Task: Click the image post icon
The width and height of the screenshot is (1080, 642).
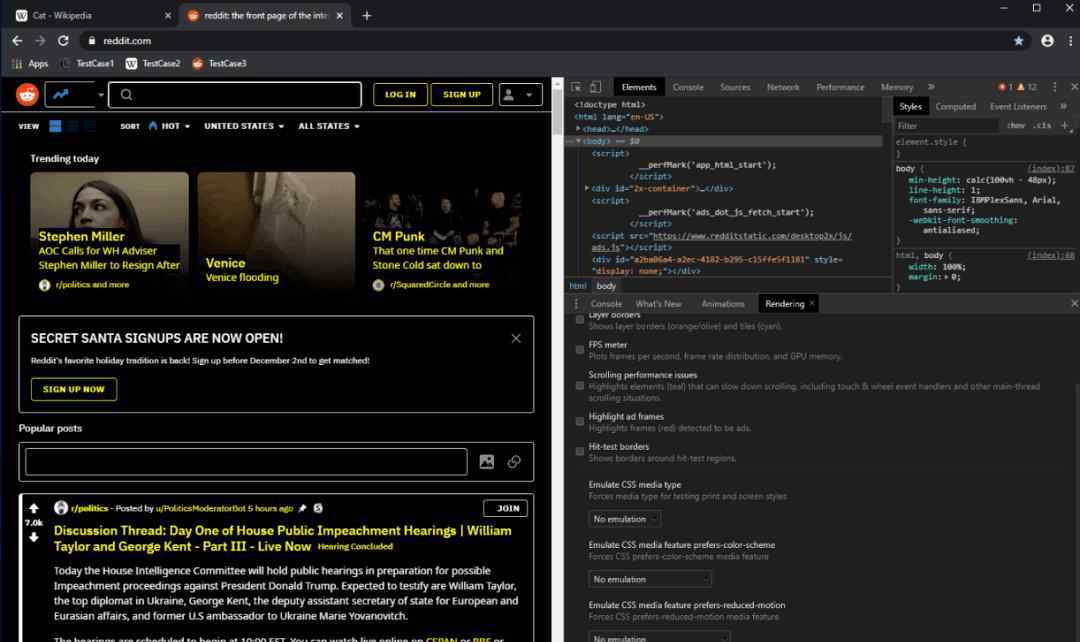Action: click(x=487, y=462)
